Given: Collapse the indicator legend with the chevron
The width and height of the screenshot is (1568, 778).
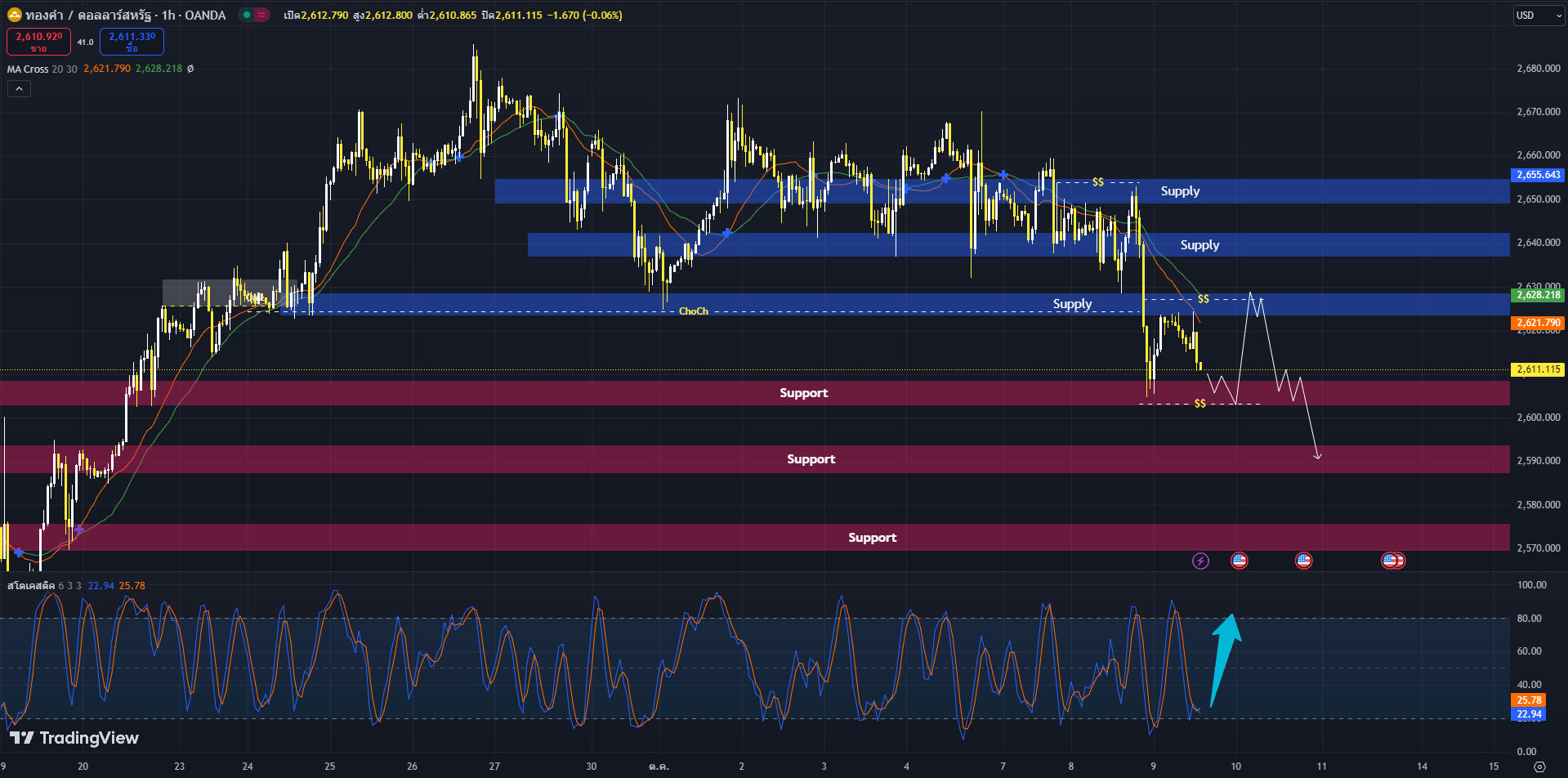Looking at the screenshot, I should tap(19, 88).
